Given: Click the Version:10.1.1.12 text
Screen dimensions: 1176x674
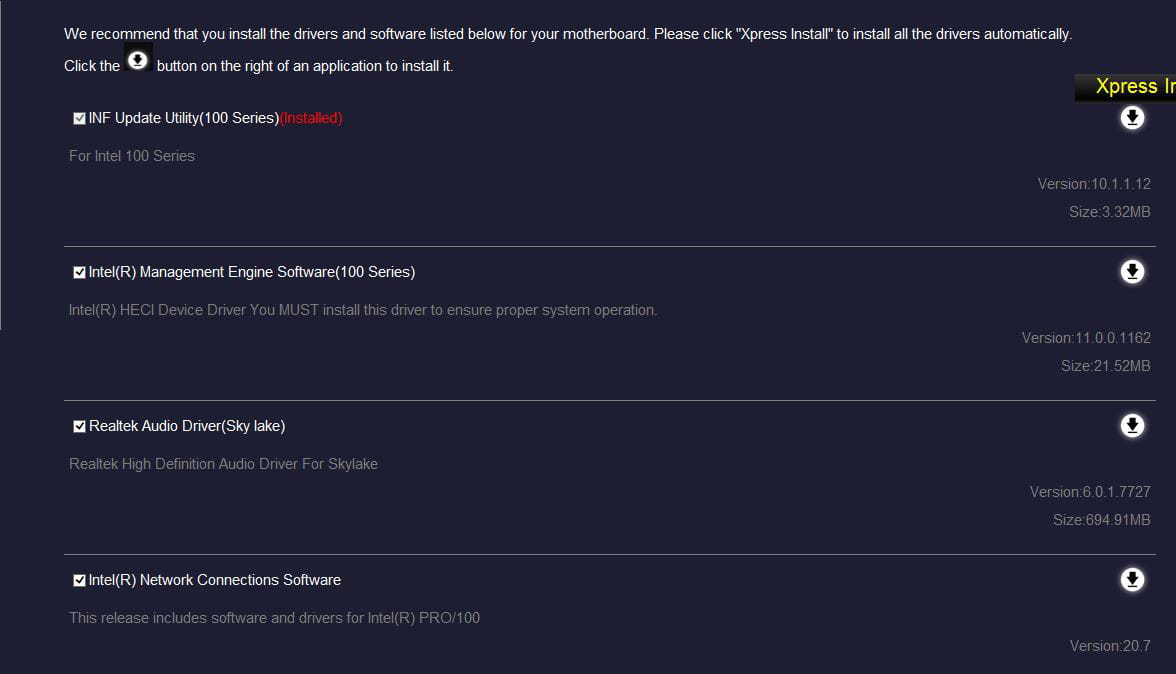Looking at the screenshot, I should pyautogui.click(x=1094, y=184).
